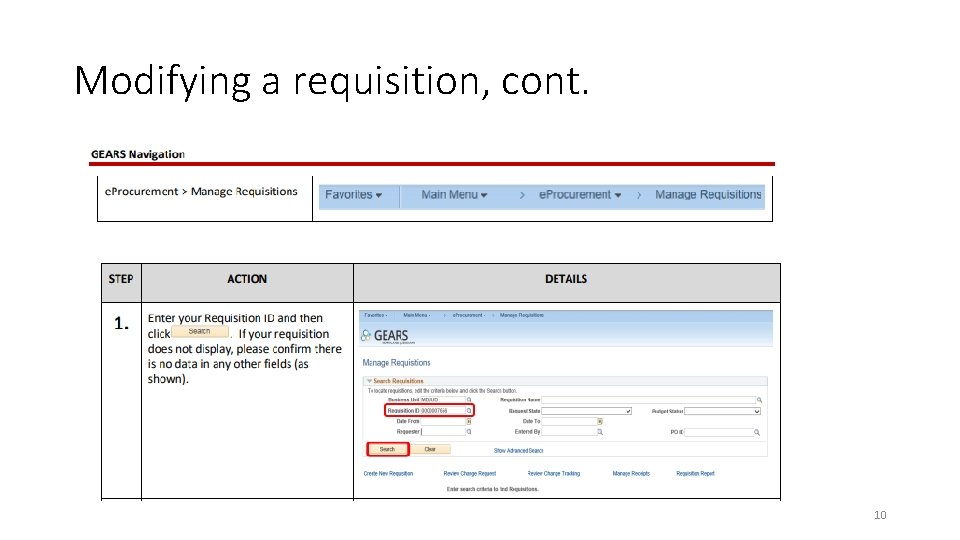Click the Clear button

coord(430,449)
